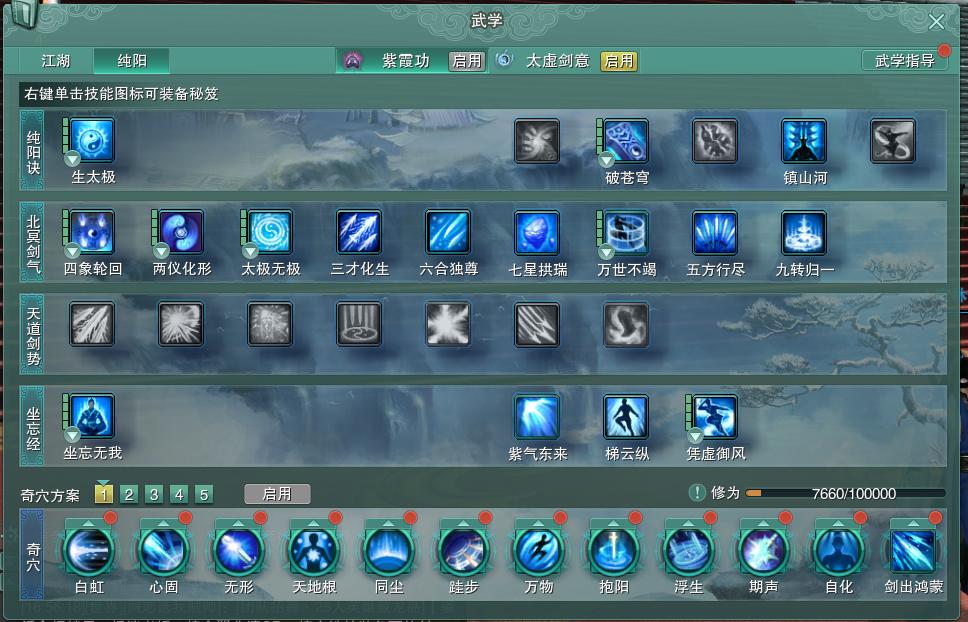Select the 跬步 talent icon
Screen dimensions: 968x622
(464, 550)
